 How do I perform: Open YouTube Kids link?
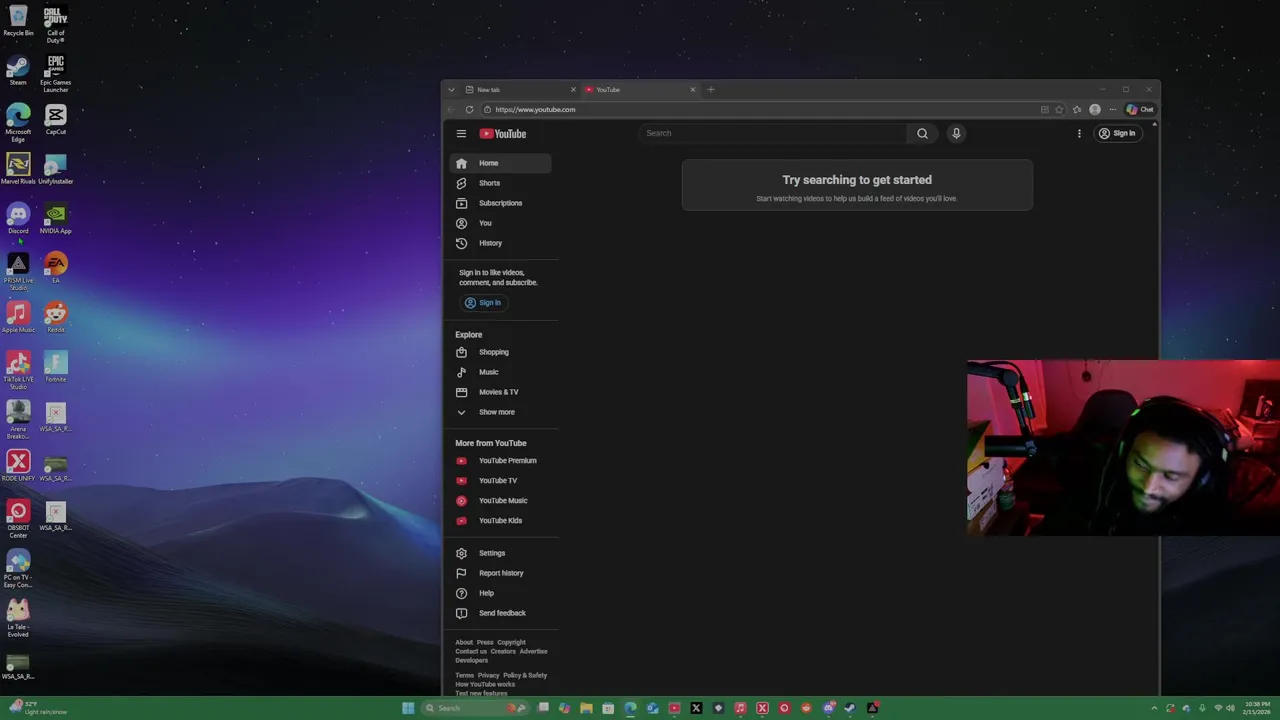500,521
